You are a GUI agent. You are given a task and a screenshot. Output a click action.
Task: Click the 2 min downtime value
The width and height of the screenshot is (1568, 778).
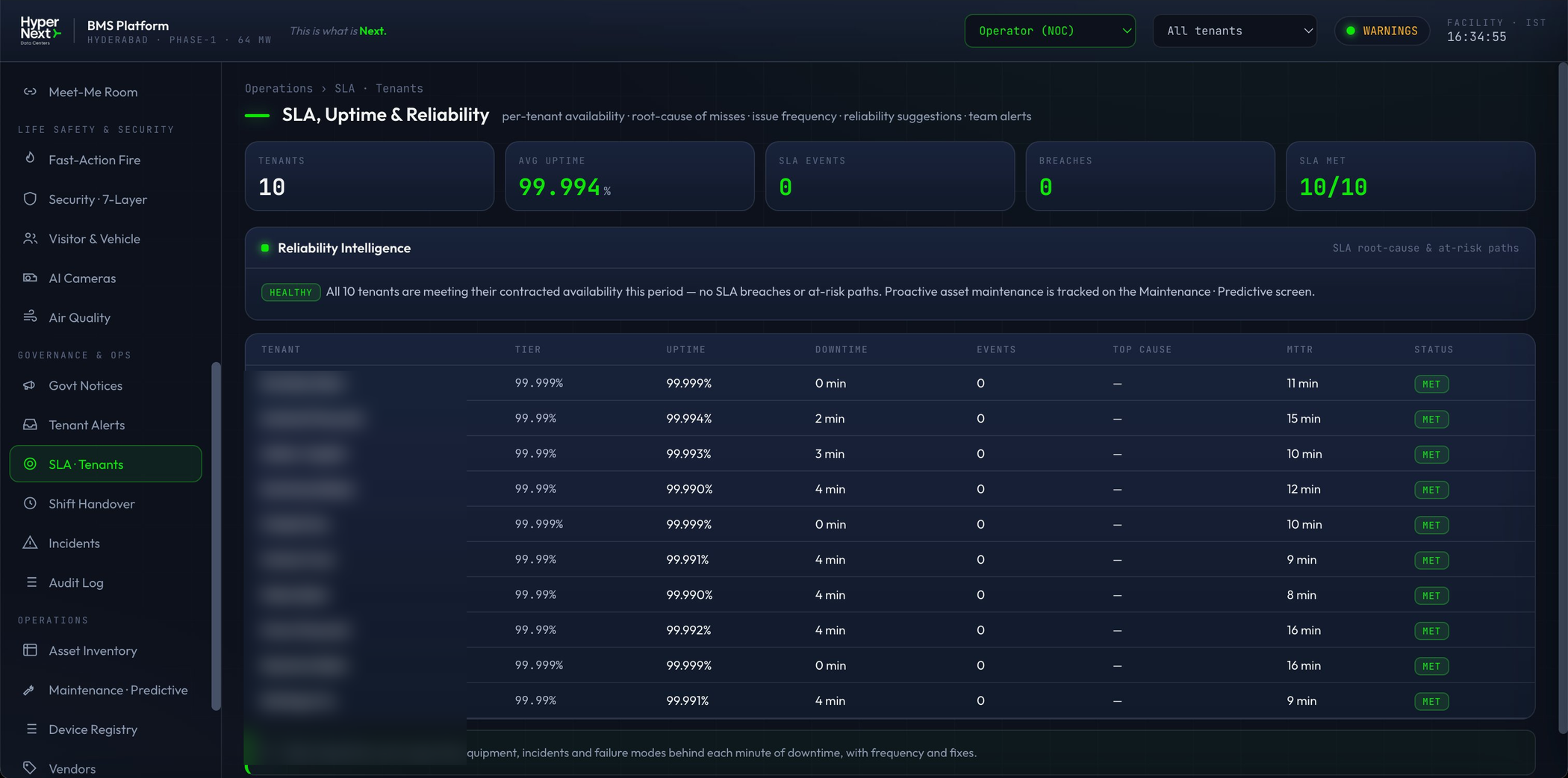830,418
